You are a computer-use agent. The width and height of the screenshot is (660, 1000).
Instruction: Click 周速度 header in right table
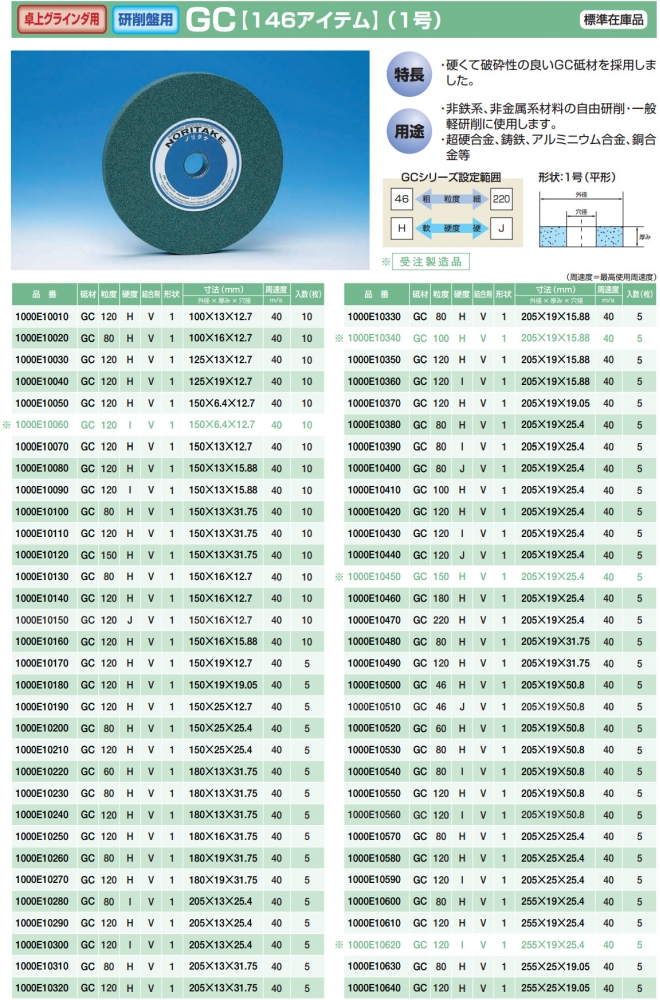pyautogui.click(x=608, y=290)
